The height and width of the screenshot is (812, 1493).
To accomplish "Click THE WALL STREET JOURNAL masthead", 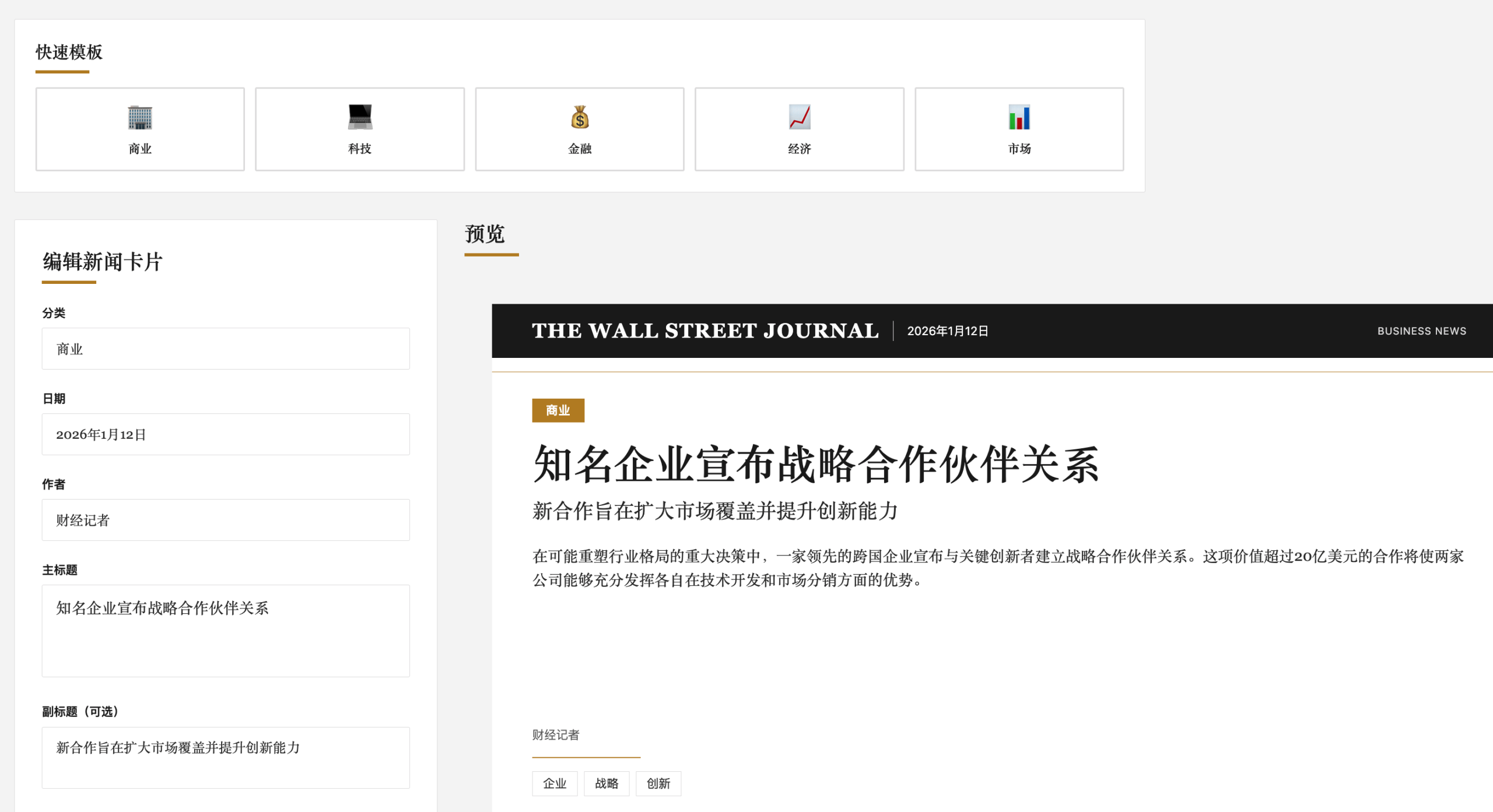I will pos(705,331).
